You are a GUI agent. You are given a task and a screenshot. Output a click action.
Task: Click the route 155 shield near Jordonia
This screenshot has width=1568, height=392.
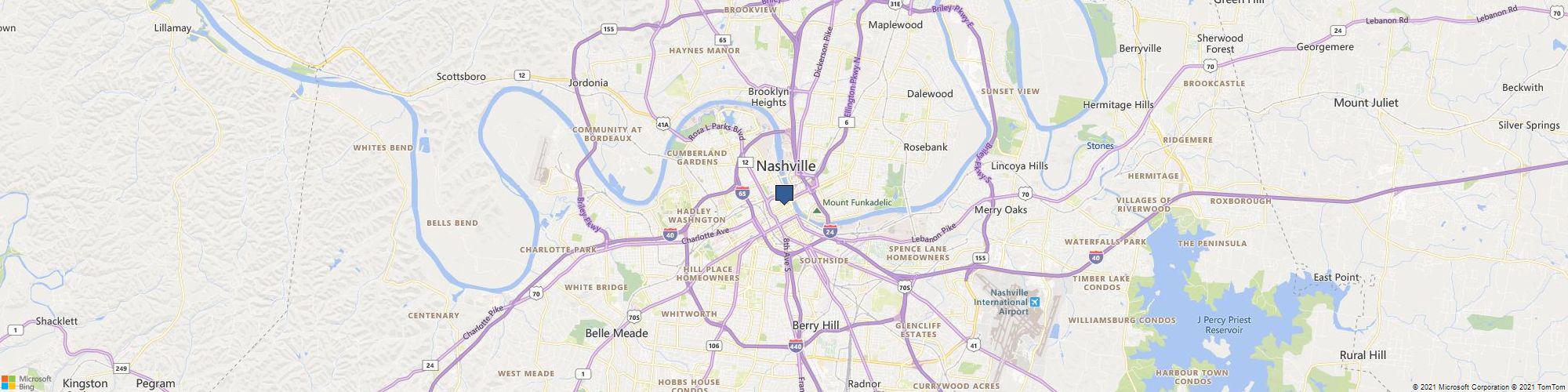coord(608,29)
